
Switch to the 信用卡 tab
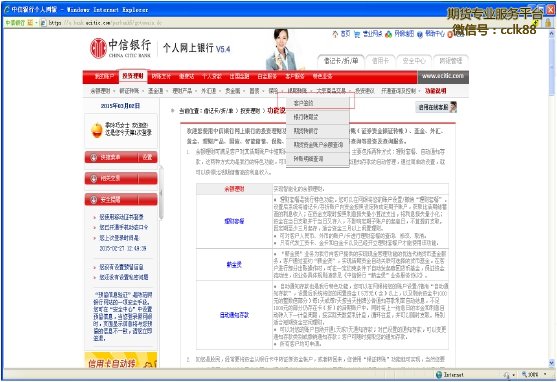(380, 61)
